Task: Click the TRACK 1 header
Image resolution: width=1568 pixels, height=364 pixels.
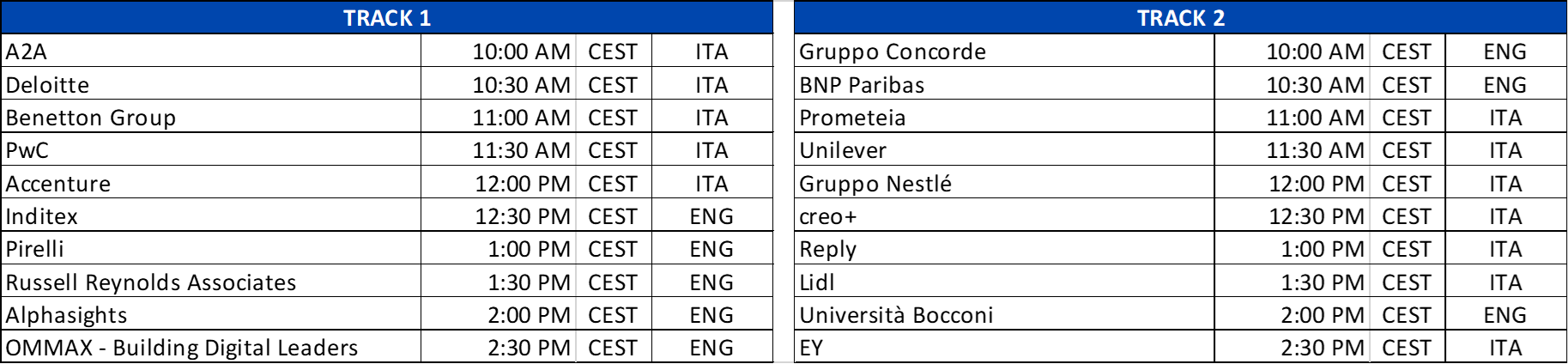Action: click(387, 18)
